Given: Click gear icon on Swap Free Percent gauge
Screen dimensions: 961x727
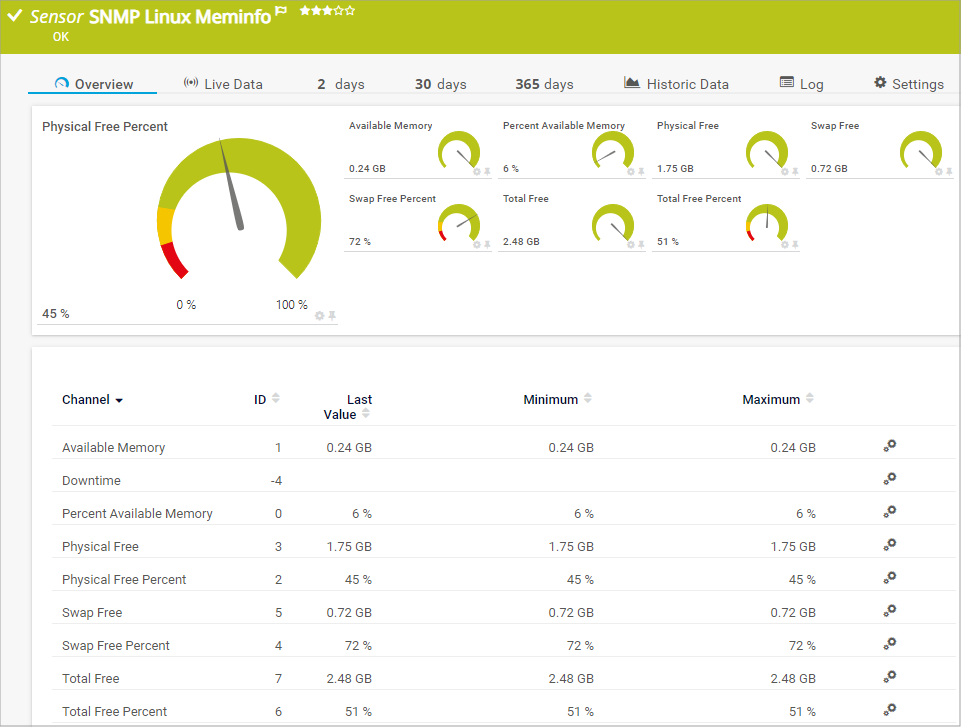Looking at the screenshot, I should tap(477, 244).
